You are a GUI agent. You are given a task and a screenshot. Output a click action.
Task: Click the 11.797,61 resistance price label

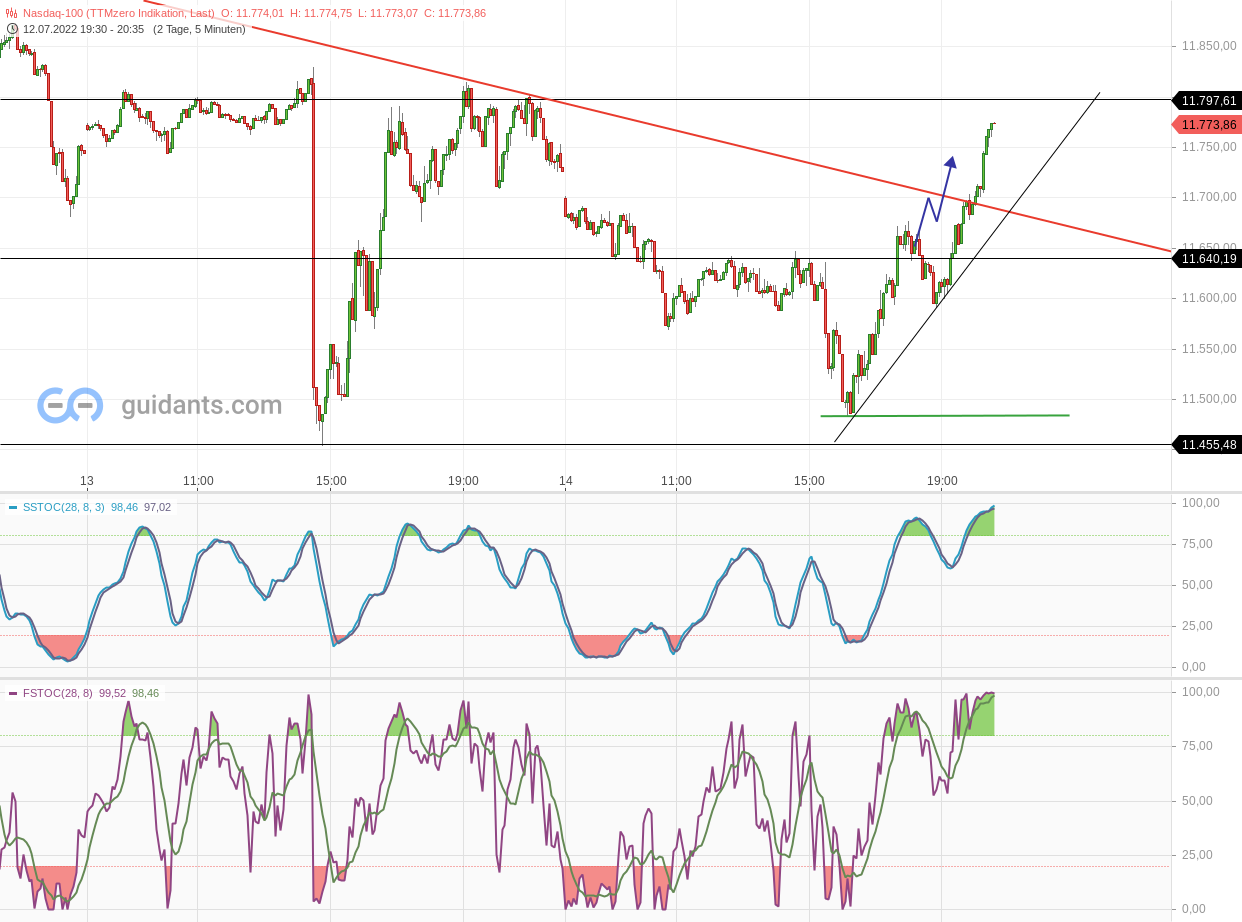tap(1206, 100)
